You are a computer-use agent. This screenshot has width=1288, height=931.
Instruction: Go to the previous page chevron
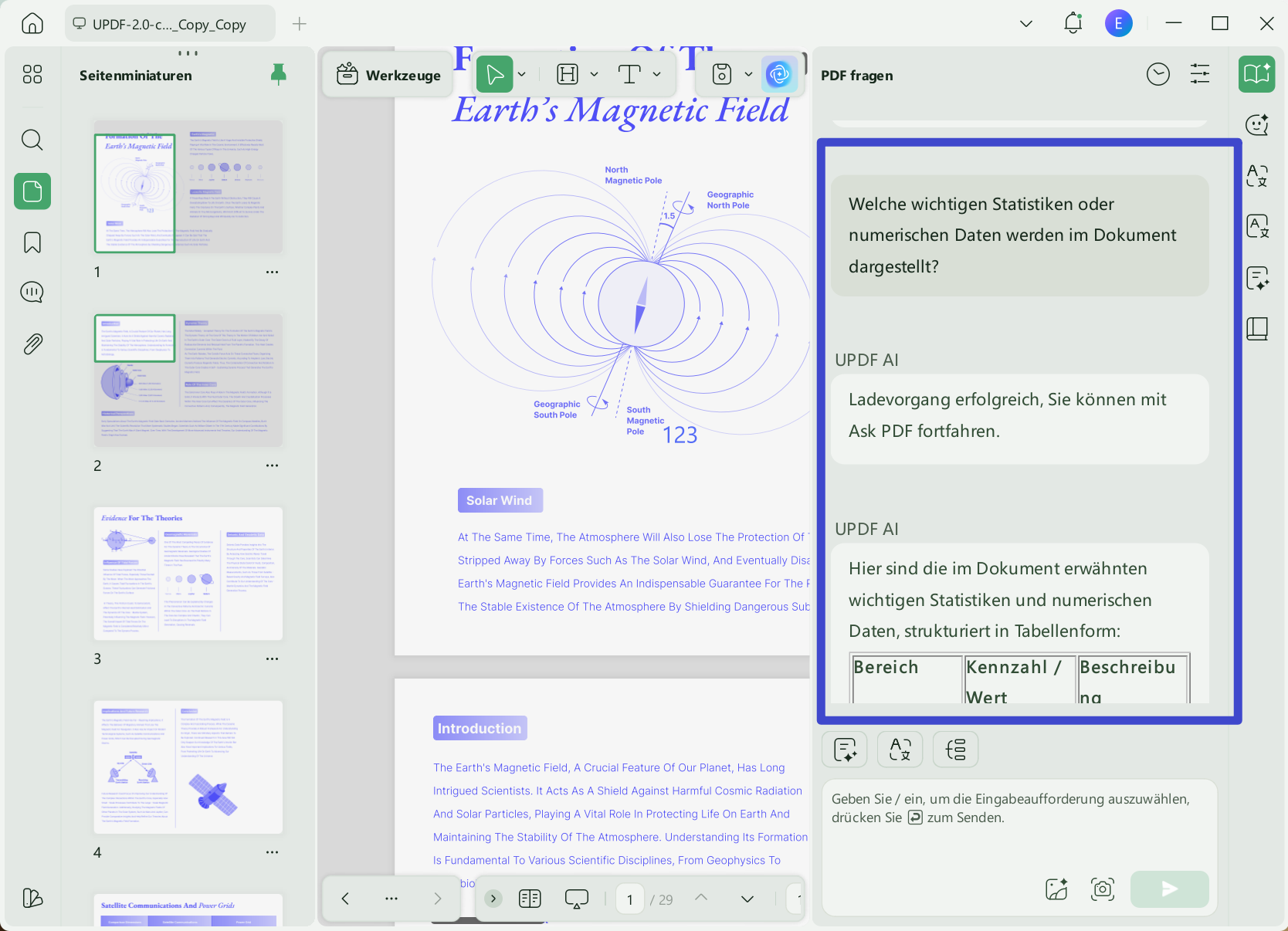[701, 898]
